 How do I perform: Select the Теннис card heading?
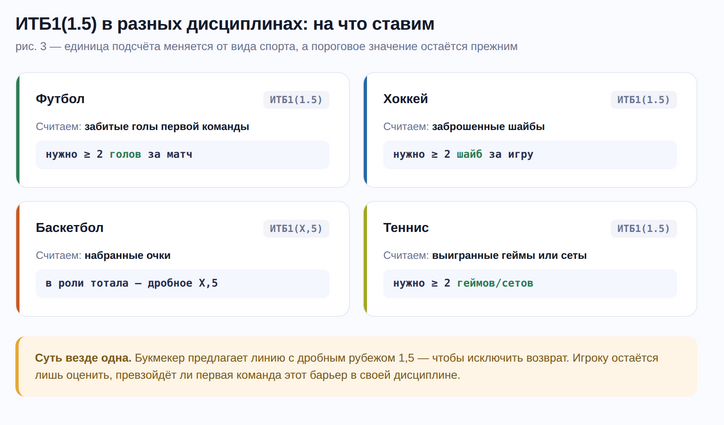pos(406,228)
